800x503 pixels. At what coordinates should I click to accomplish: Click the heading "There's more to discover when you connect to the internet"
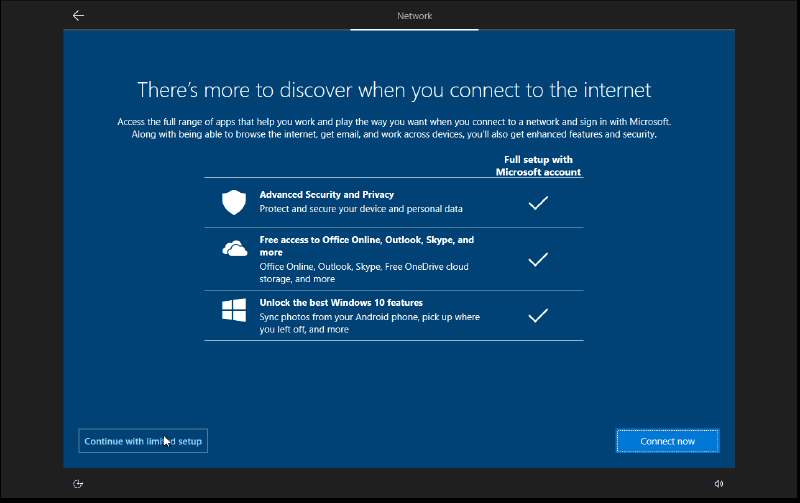394,90
